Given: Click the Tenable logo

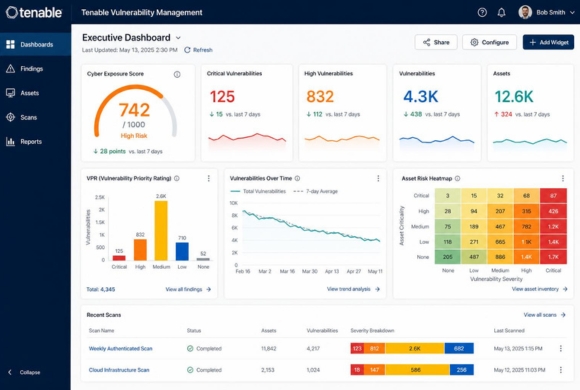Looking at the screenshot, I should (x=34, y=12).
